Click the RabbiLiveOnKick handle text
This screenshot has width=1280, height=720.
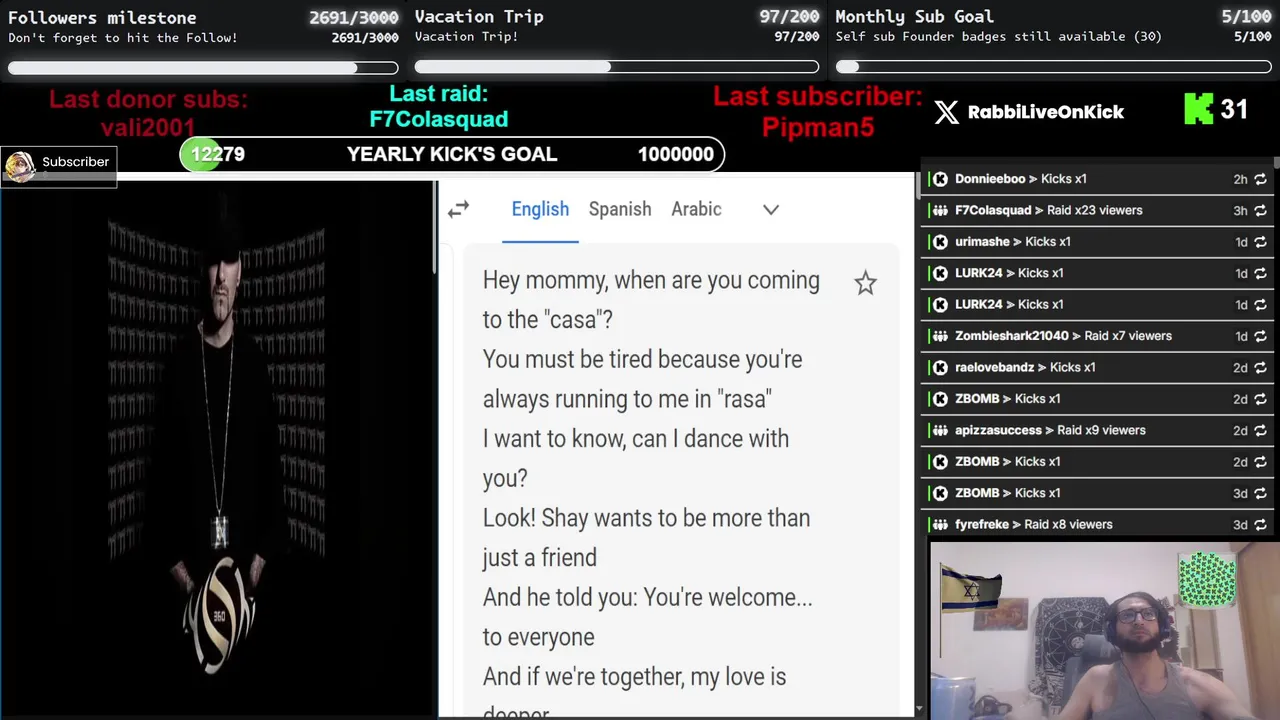[1046, 112]
